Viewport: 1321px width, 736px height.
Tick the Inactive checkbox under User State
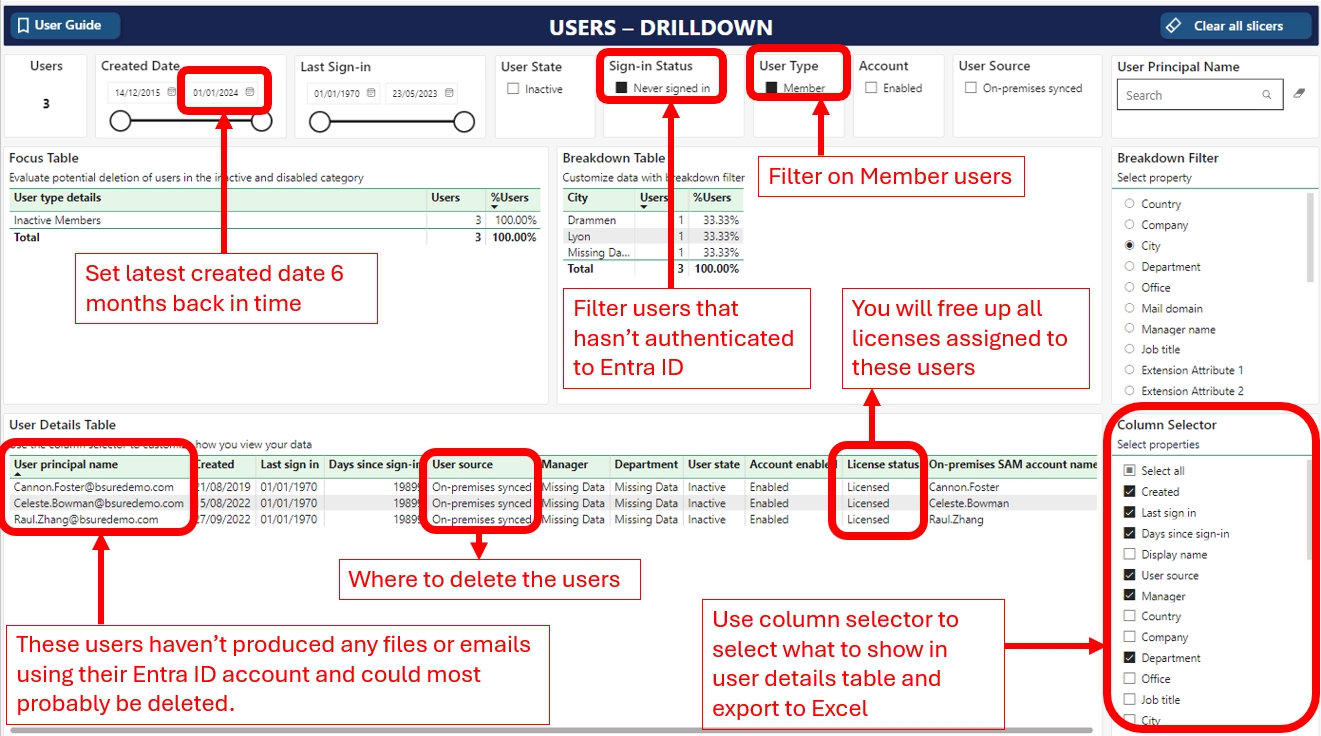[x=513, y=89]
